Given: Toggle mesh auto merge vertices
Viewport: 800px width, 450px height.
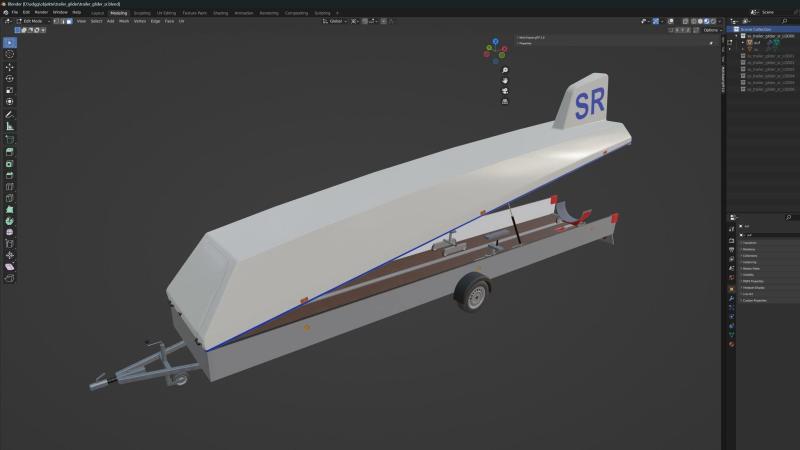Looking at the screenshot, I should 696,30.
